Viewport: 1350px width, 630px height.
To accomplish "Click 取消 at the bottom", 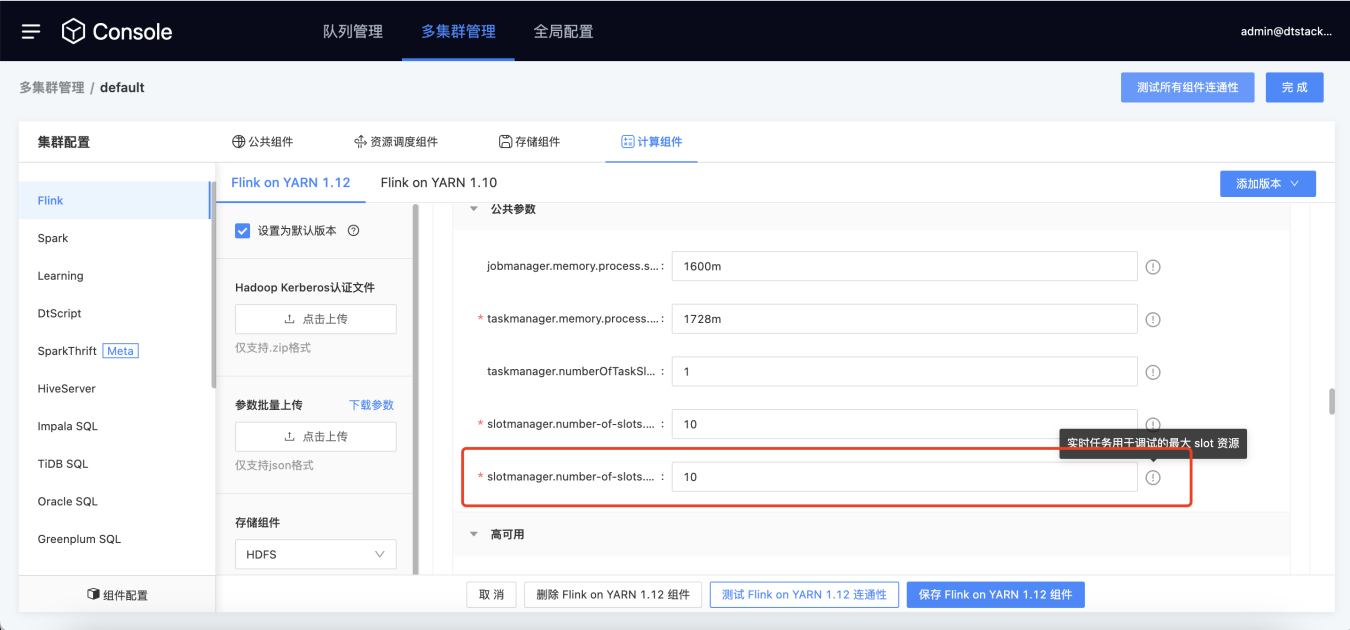I will coord(491,594).
